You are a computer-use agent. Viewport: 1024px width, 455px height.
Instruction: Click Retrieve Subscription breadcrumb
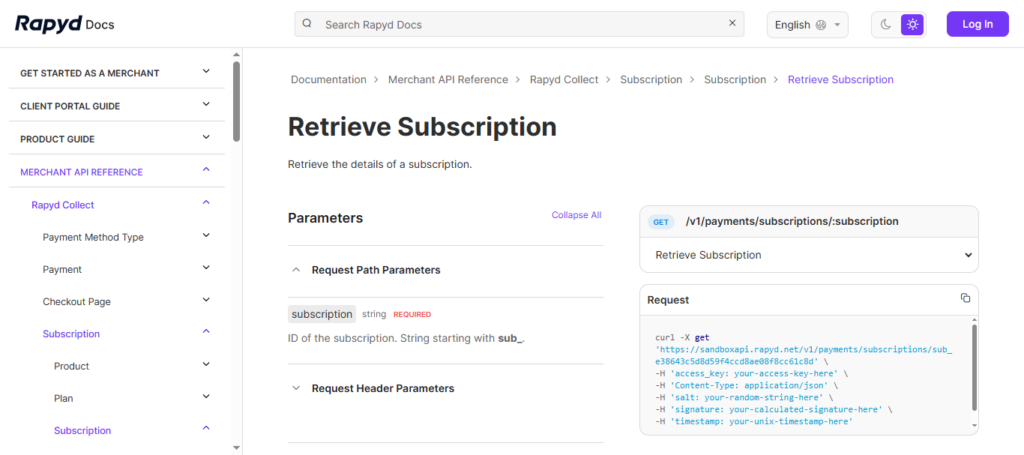coord(840,80)
